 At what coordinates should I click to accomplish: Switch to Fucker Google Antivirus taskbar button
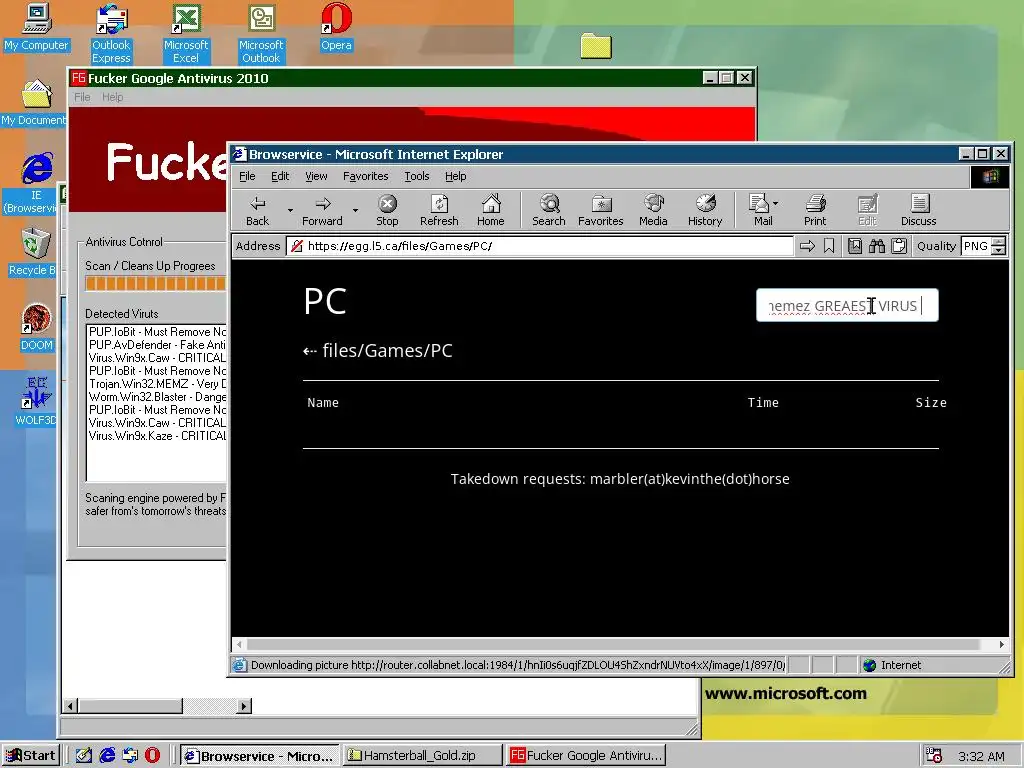tap(586, 756)
